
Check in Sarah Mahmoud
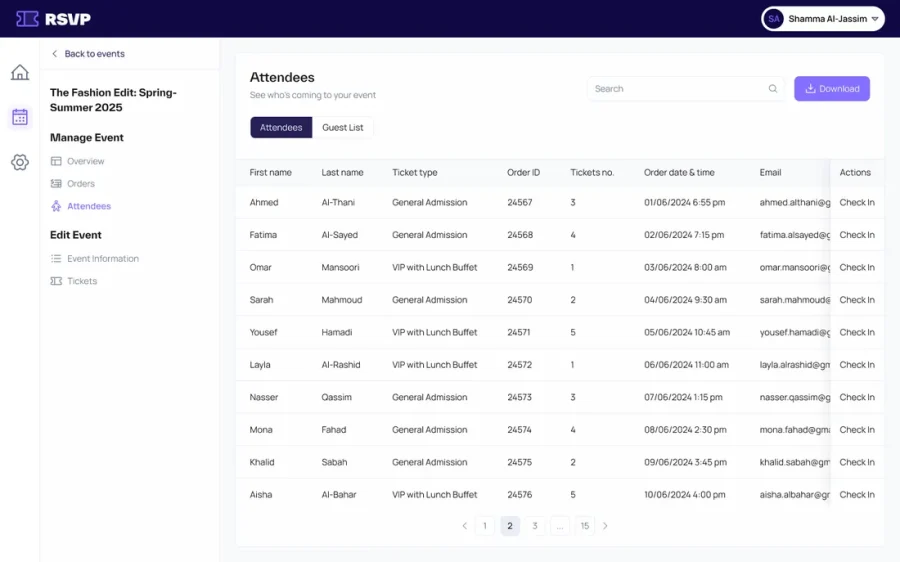click(857, 300)
